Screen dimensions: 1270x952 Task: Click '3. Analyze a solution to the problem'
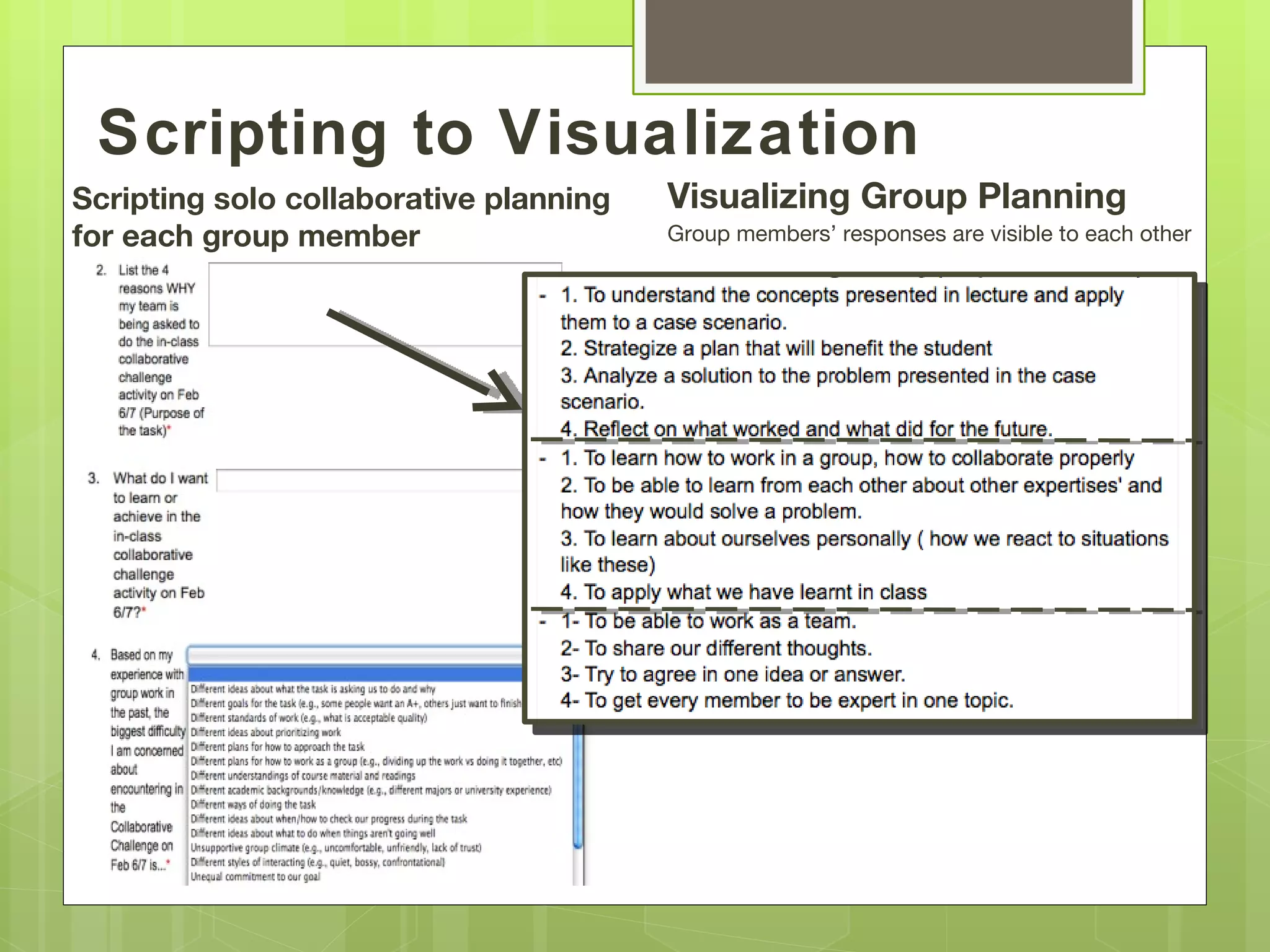coord(828,389)
